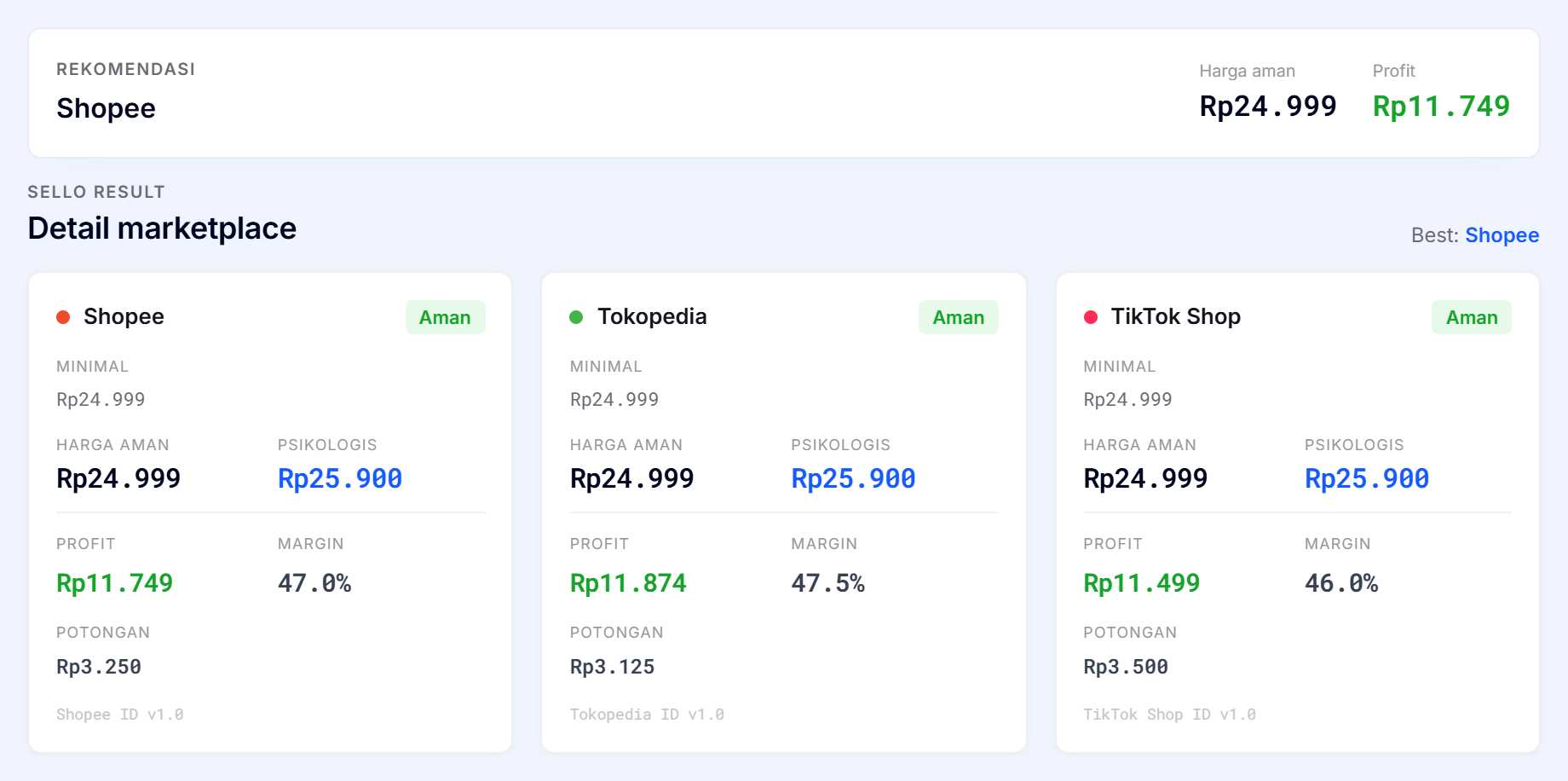Click the Rp3.500 potongan value
Image resolution: width=1568 pixels, height=781 pixels.
[x=1126, y=667]
